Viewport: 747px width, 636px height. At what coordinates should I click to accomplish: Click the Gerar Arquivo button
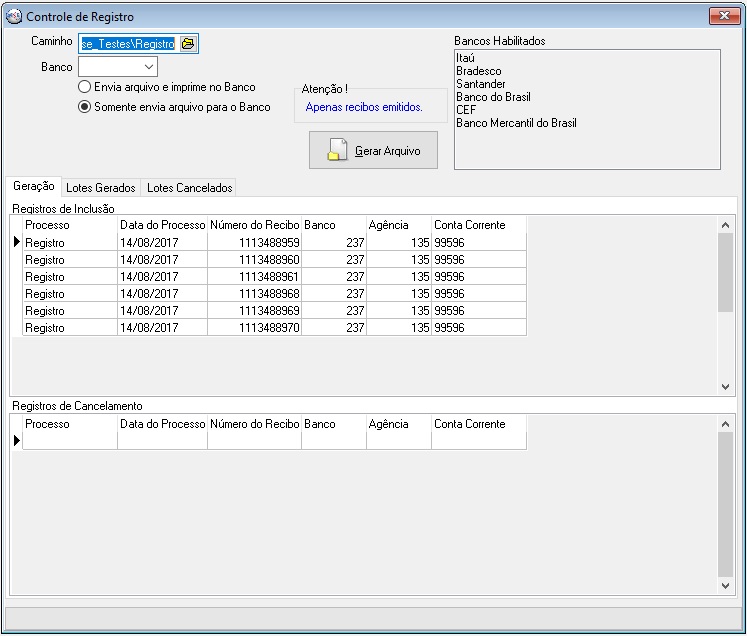coord(373,151)
